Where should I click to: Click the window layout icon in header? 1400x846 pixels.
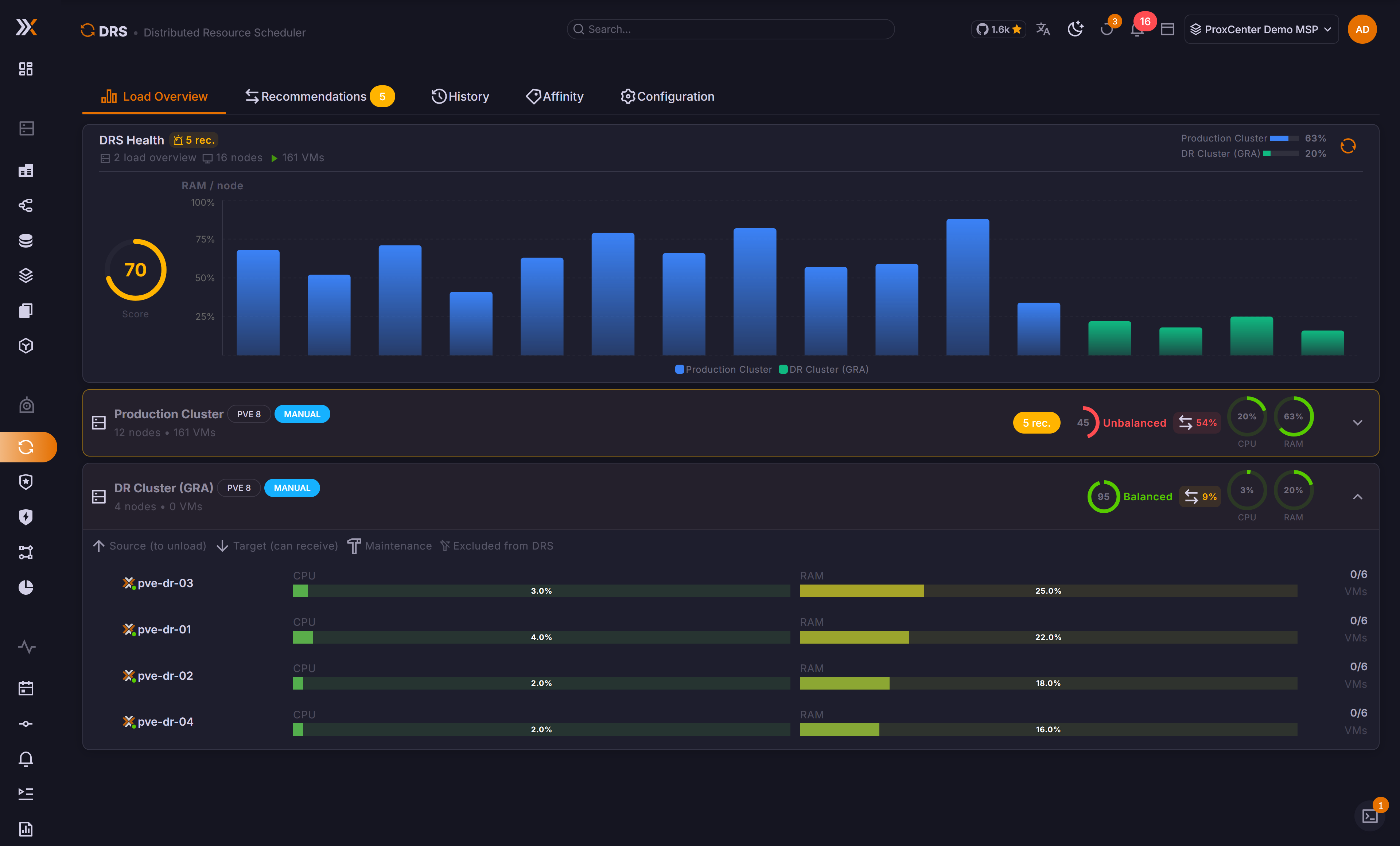coord(1167,29)
